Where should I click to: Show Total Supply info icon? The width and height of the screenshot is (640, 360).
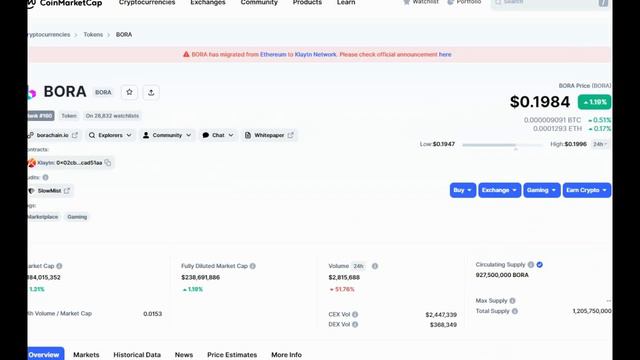515,311
